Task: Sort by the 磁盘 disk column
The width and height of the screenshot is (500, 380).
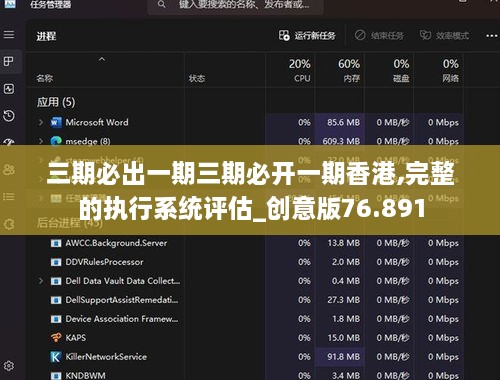Action: 401,78
